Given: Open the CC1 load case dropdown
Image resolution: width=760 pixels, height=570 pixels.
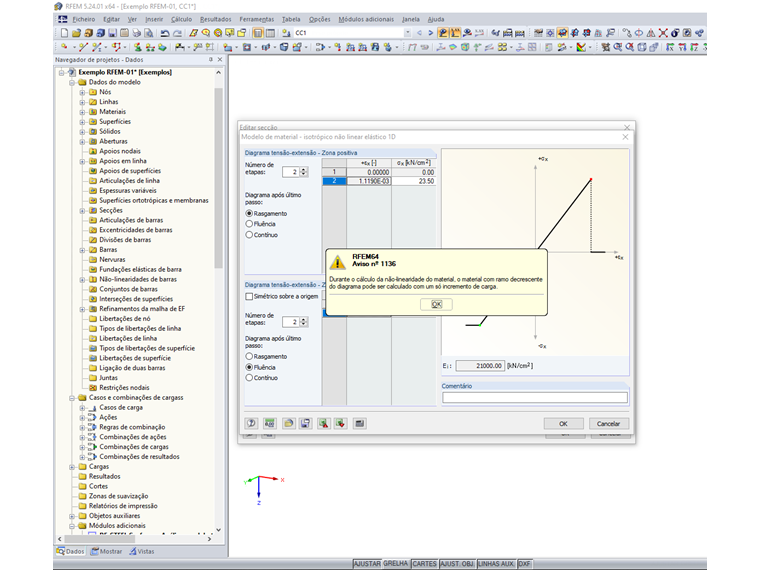Looking at the screenshot, I should point(407,33).
